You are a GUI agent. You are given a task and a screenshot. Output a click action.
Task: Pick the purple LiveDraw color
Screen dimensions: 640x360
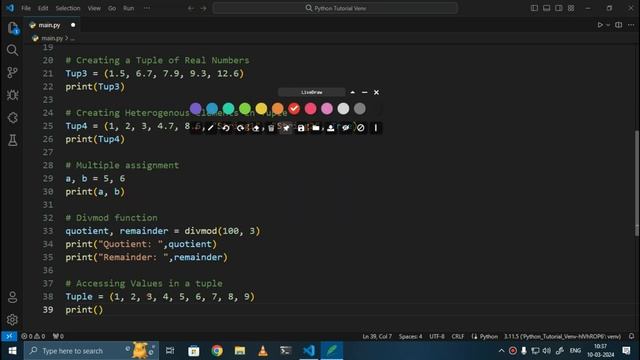pyautogui.click(x=196, y=109)
